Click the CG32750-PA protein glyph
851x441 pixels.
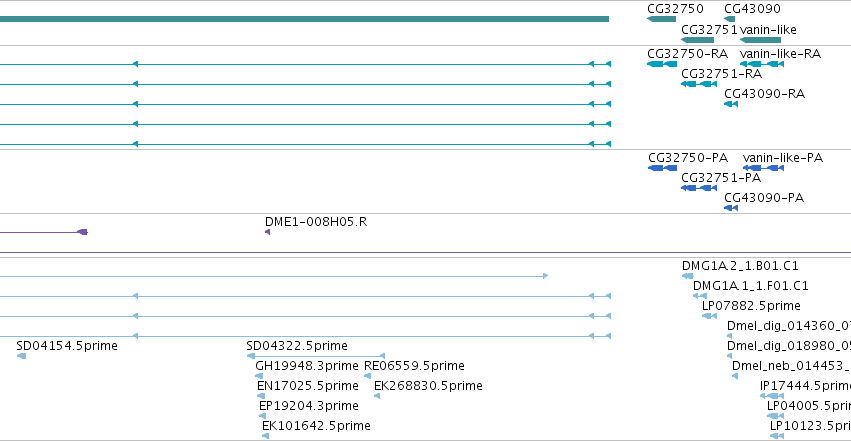click(x=663, y=168)
